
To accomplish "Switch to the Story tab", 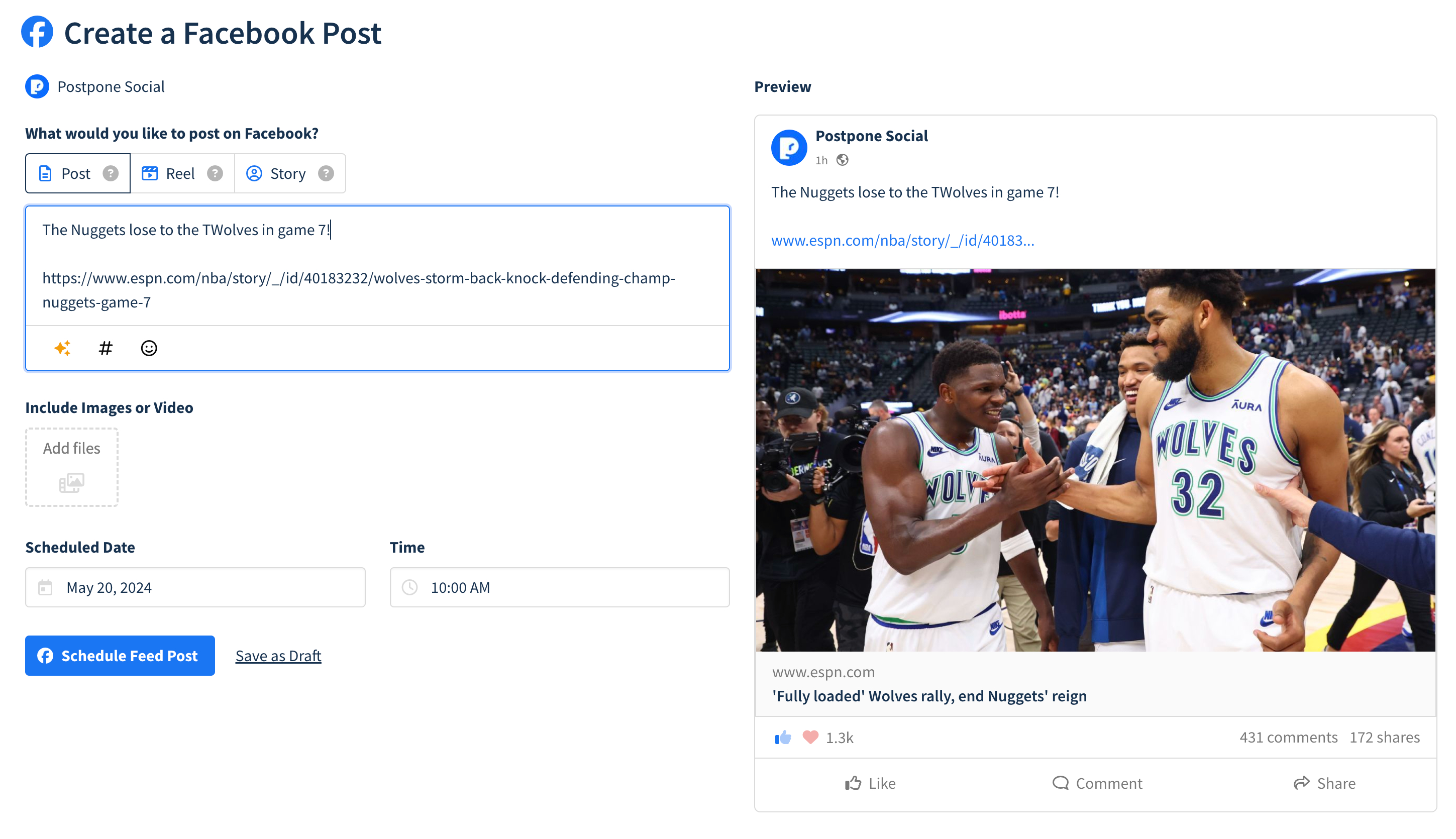I will (290, 173).
